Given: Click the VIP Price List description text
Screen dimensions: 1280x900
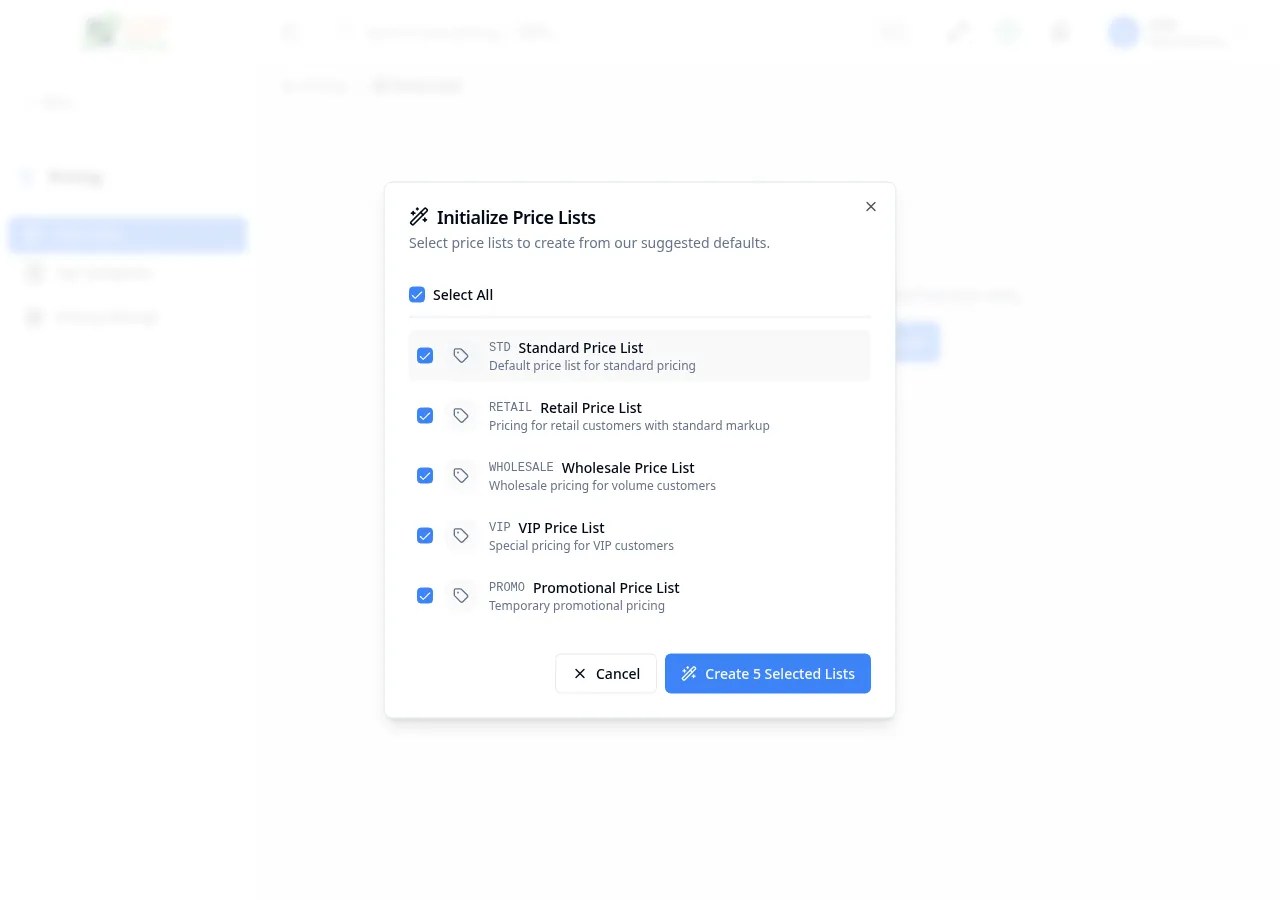Looking at the screenshot, I should point(581,546).
